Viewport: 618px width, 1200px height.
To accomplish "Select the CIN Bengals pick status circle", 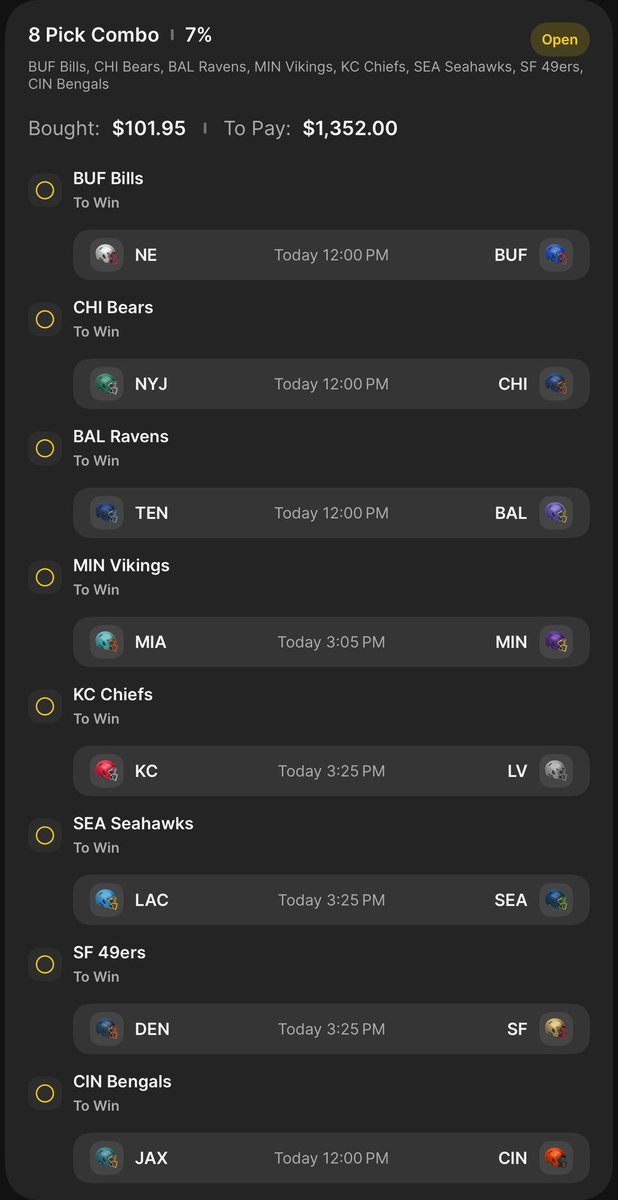I will 45,1093.
